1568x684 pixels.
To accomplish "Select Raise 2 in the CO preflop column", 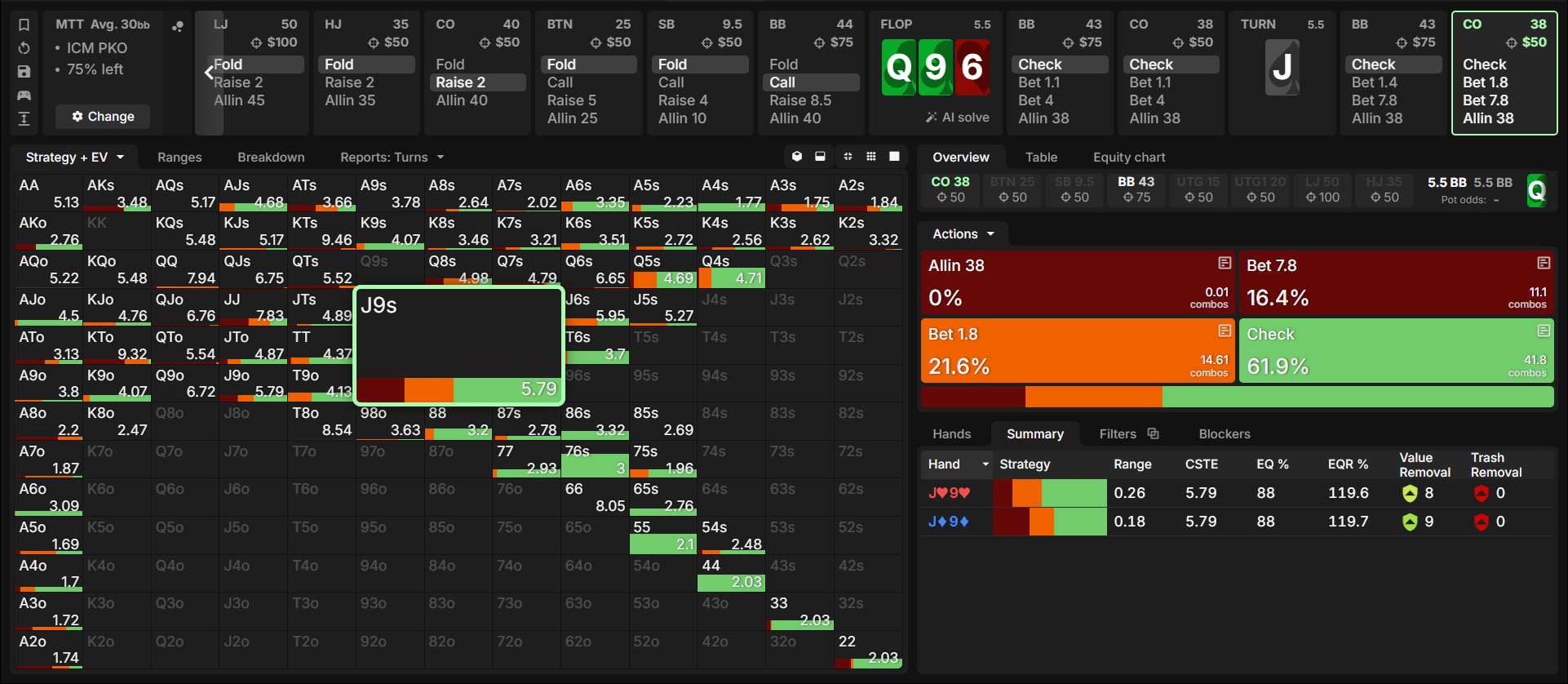I will [478, 82].
